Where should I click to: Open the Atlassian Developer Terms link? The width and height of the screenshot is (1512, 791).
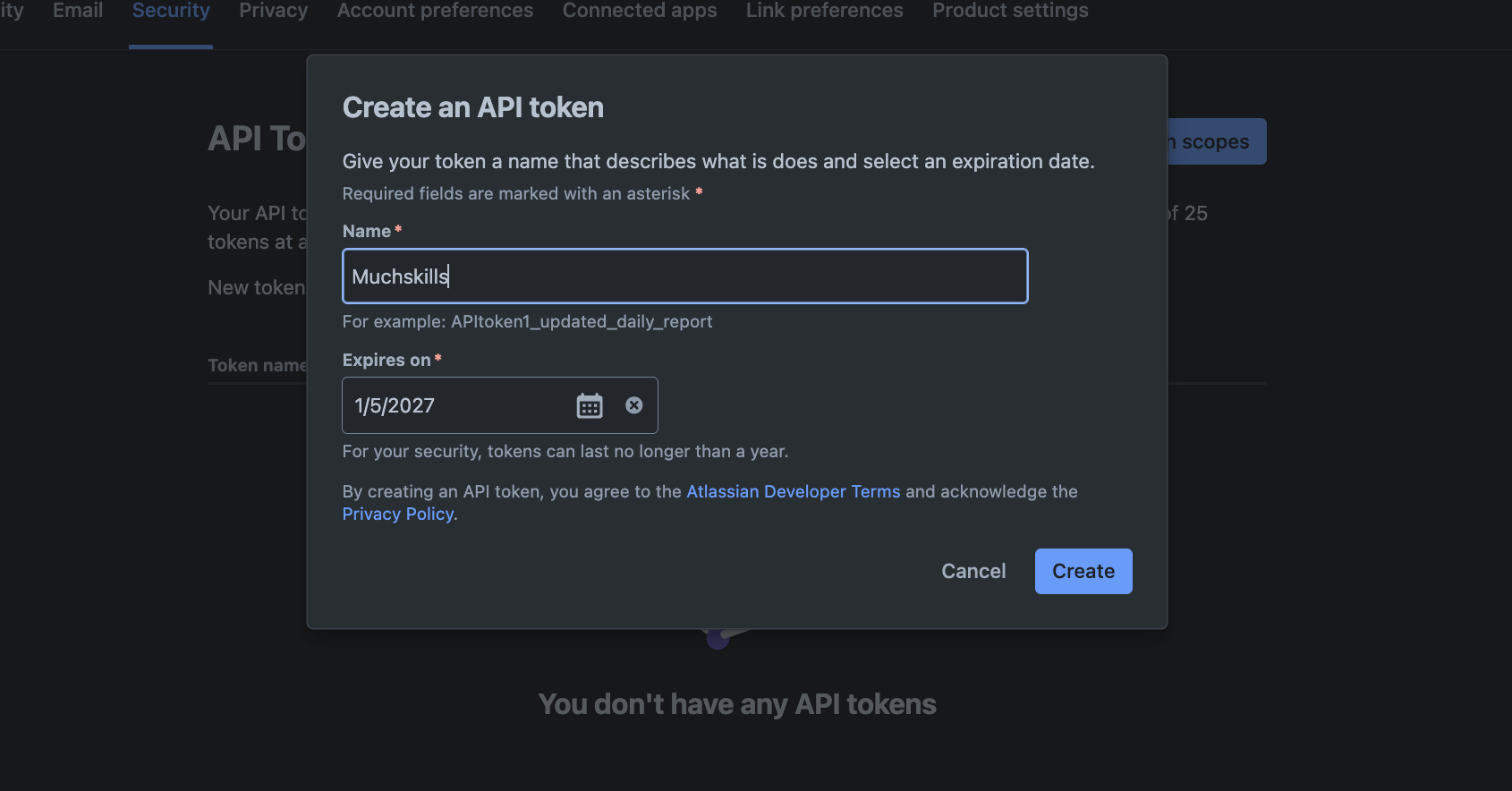[794, 491]
